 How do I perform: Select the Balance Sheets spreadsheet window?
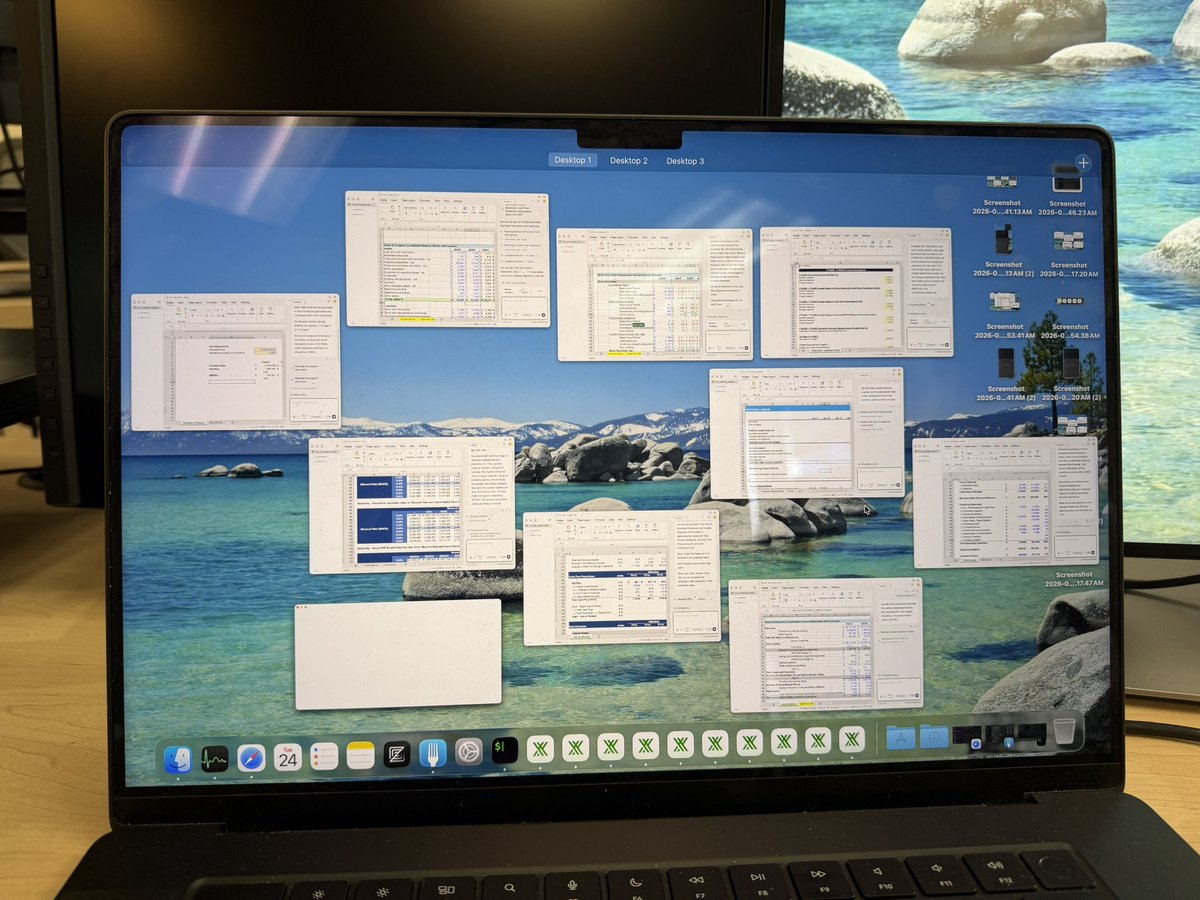click(447, 259)
